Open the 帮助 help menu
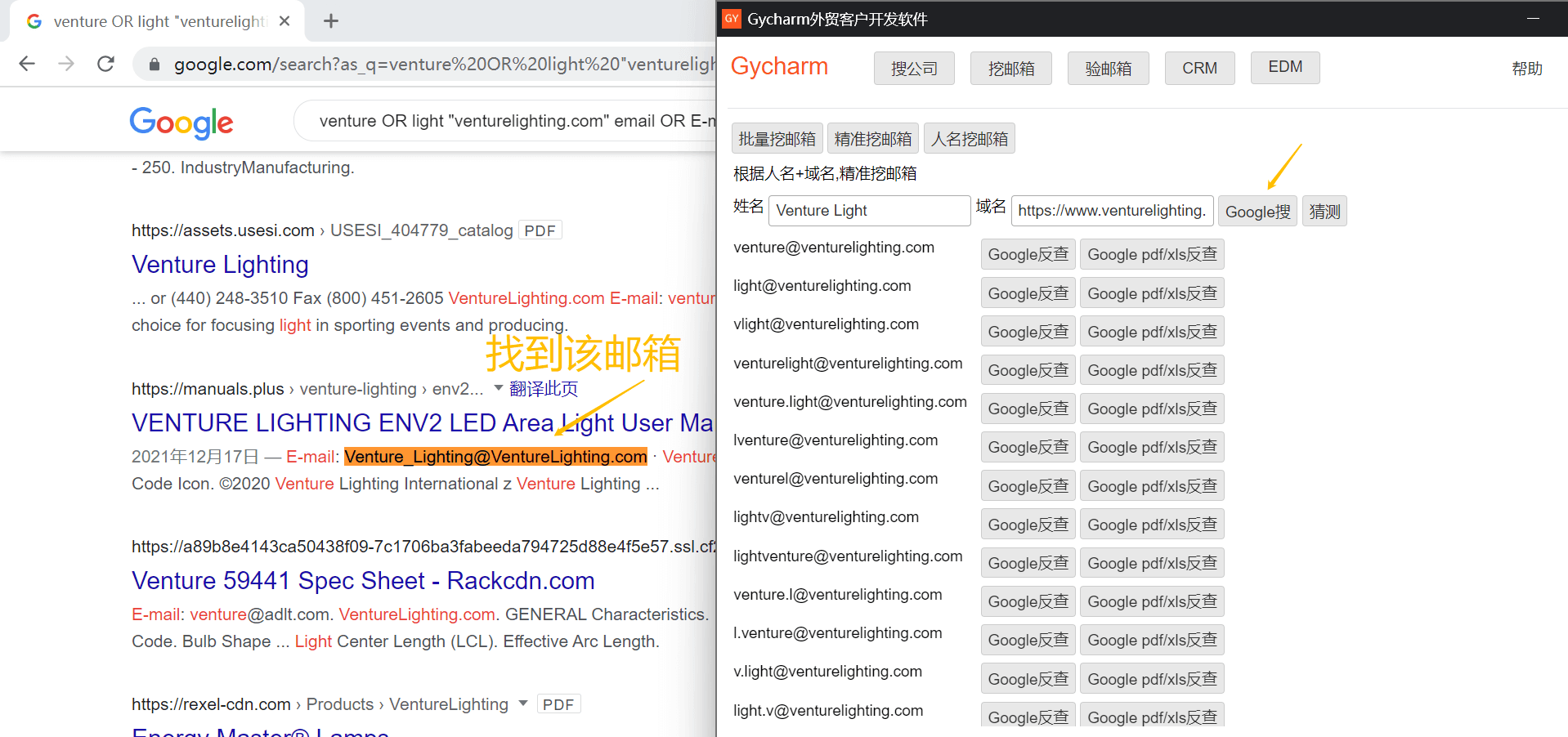This screenshot has height=737, width=1568. 1526,69
